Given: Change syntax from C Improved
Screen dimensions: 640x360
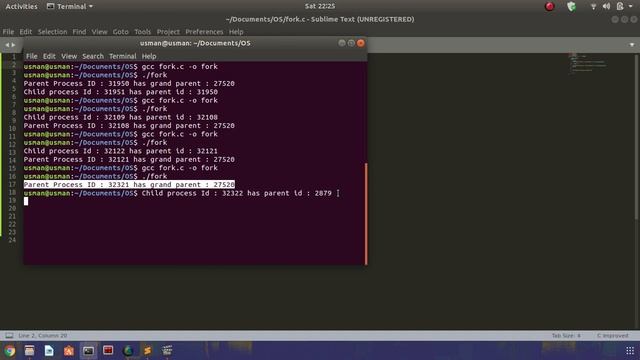Looking at the screenshot, I should tap(613, 336).
